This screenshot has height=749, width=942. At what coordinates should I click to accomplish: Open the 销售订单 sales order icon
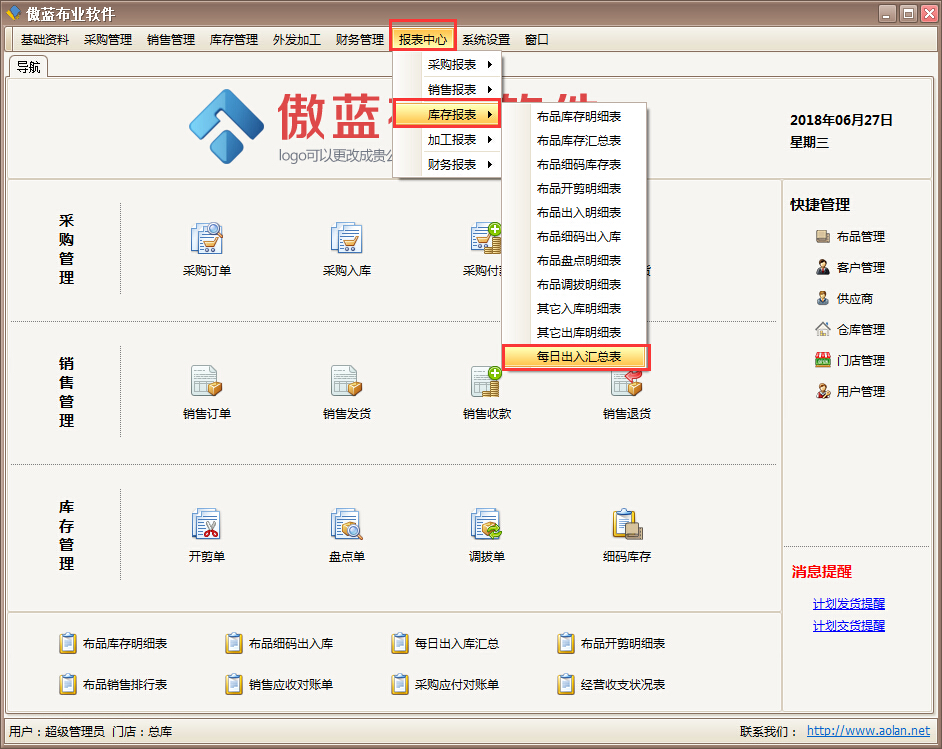click(206, 383)
